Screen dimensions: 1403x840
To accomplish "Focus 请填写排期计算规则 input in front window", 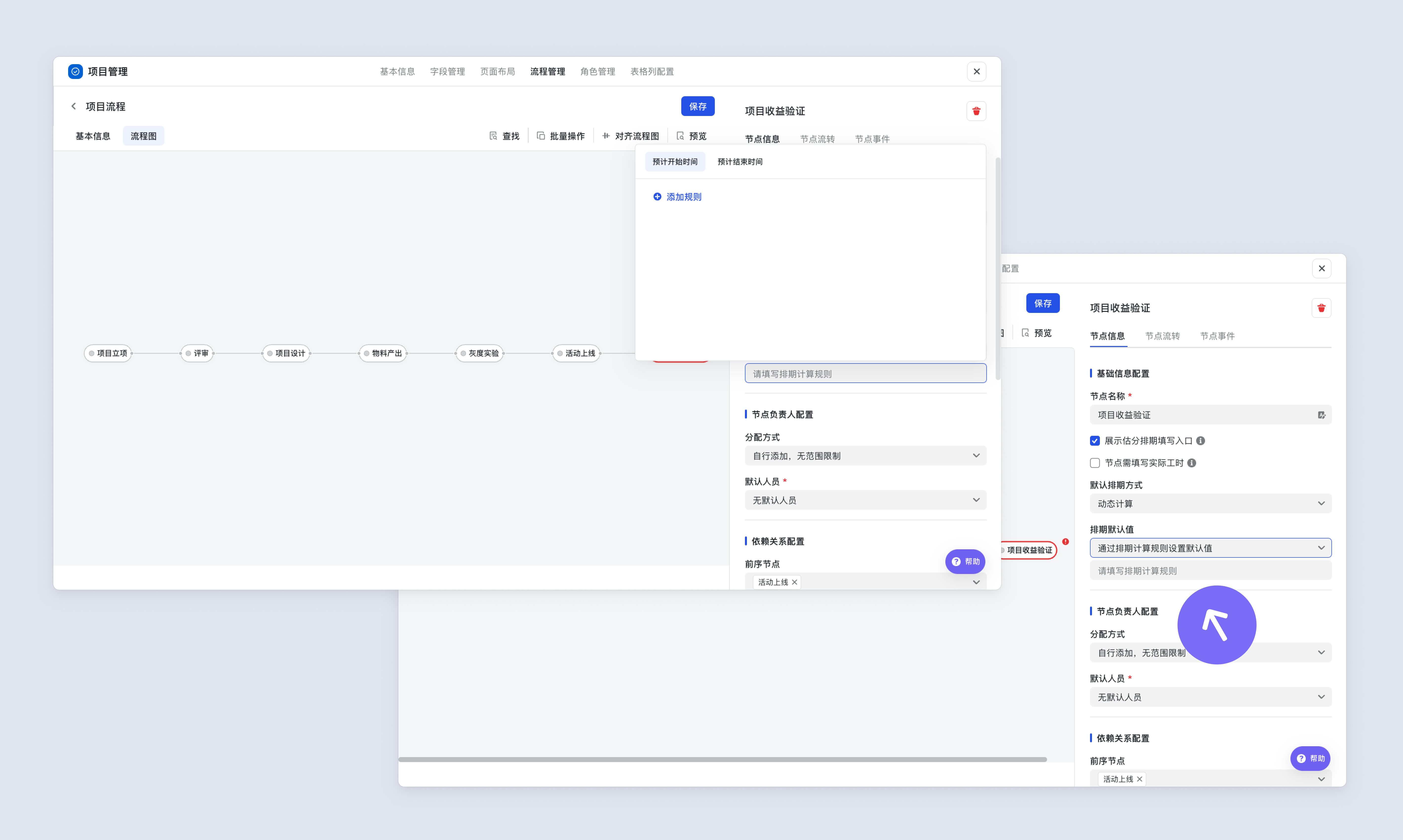I will click(x=865, y=374).
